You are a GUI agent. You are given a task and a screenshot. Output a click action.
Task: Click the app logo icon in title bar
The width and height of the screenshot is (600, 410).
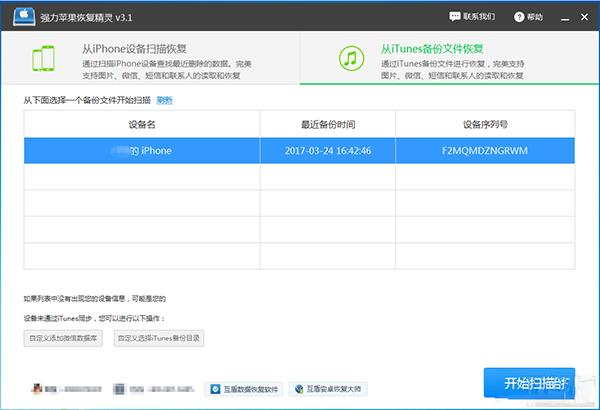[x=24, y=17]
